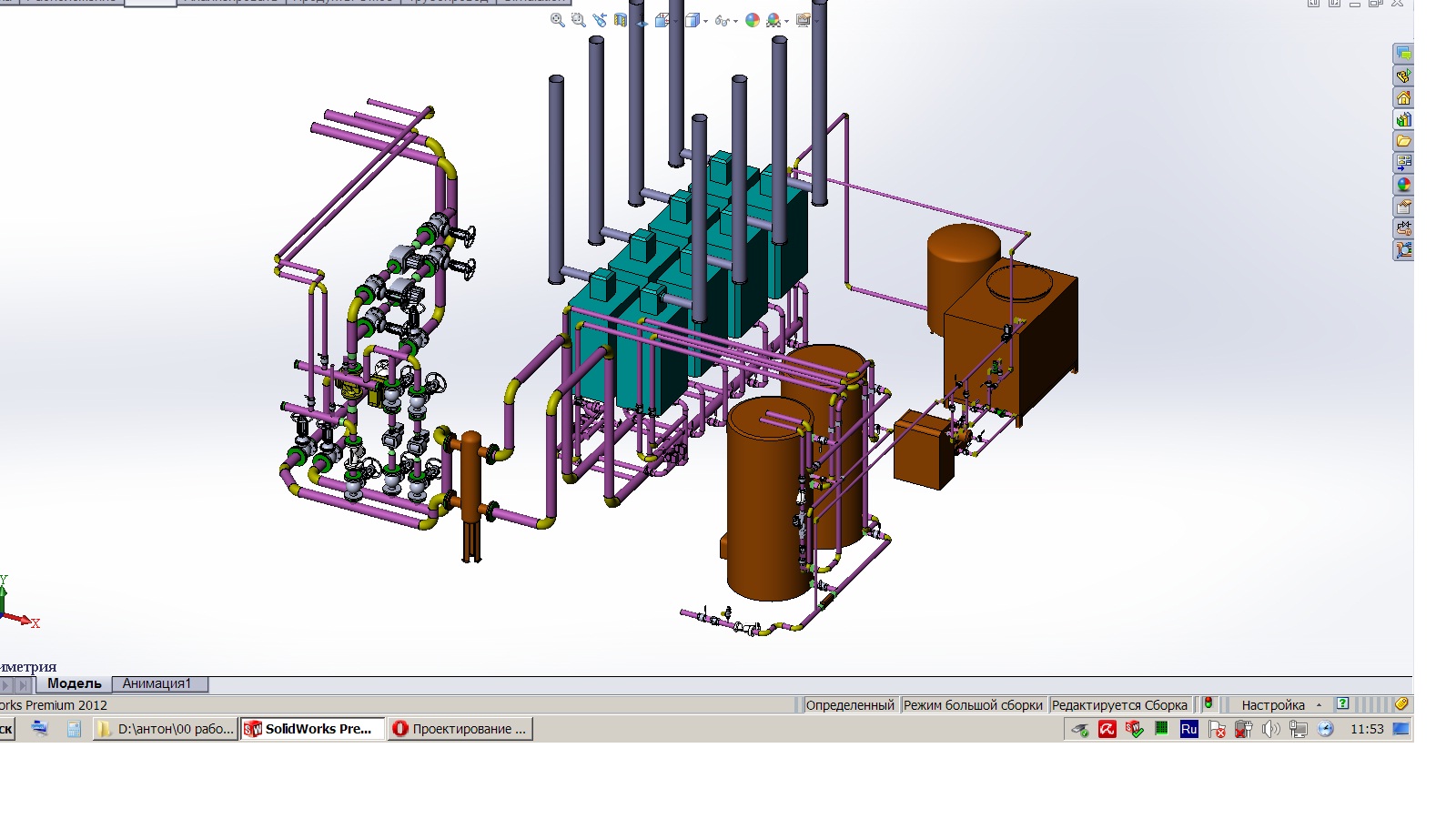The image size is (1456, 819).
Task: Activate the Section View tool
Action: point(621,20)
